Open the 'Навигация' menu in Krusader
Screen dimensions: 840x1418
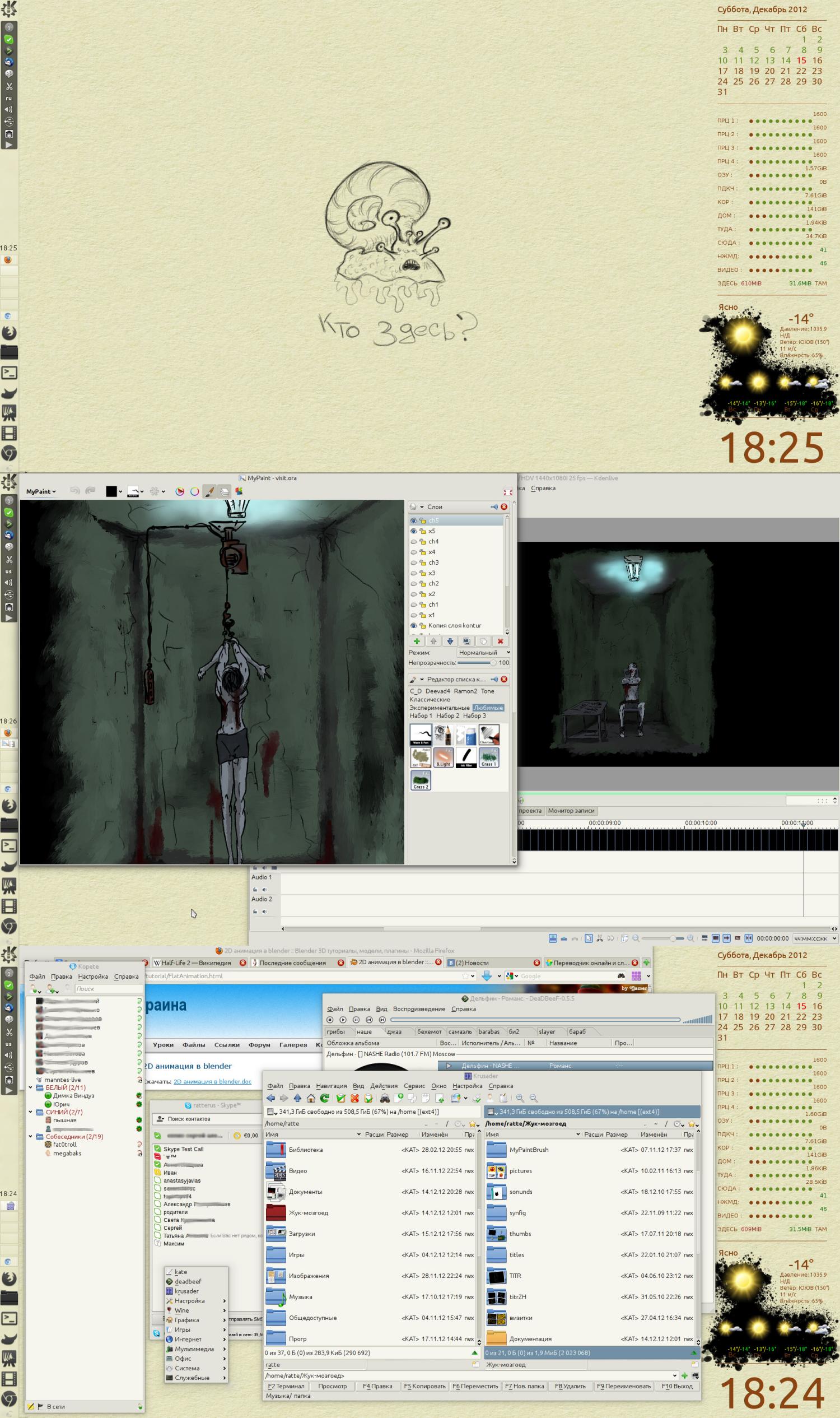(331, 1086)
